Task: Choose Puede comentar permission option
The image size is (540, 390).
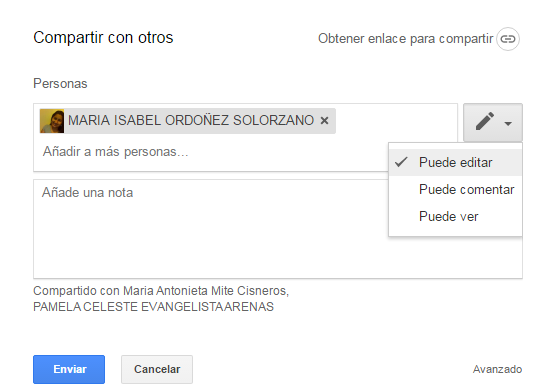Action: point(455,189)
